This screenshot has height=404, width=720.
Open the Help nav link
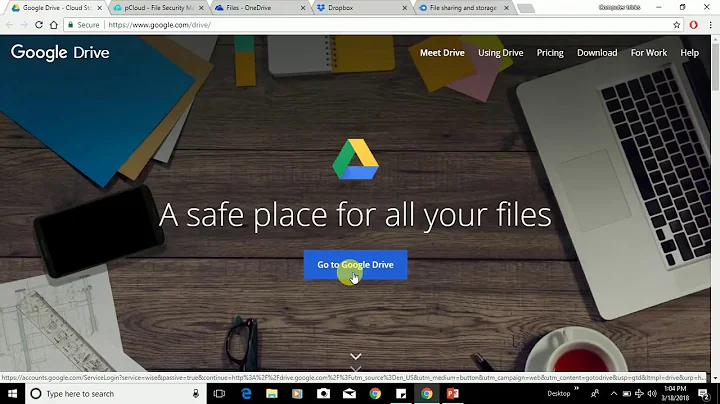(689, 53)
